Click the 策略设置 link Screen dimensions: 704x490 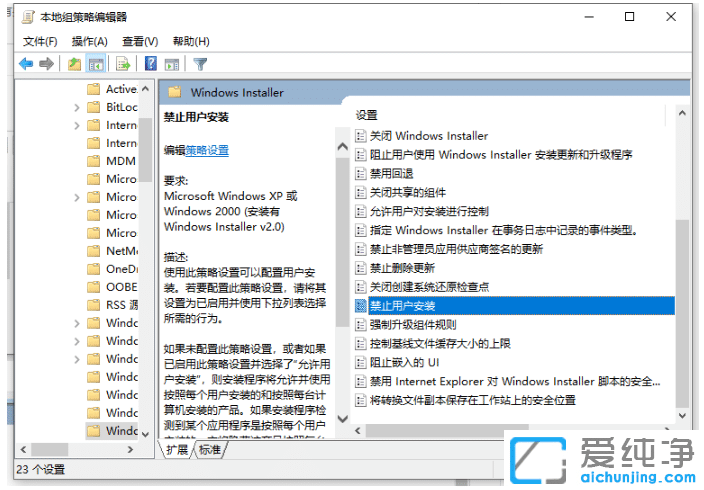pos(207,150)
